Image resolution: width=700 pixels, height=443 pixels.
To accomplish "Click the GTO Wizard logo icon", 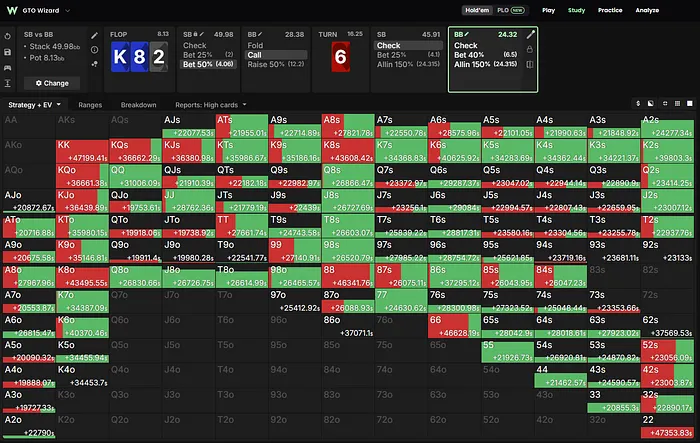I will click(12, 10).
